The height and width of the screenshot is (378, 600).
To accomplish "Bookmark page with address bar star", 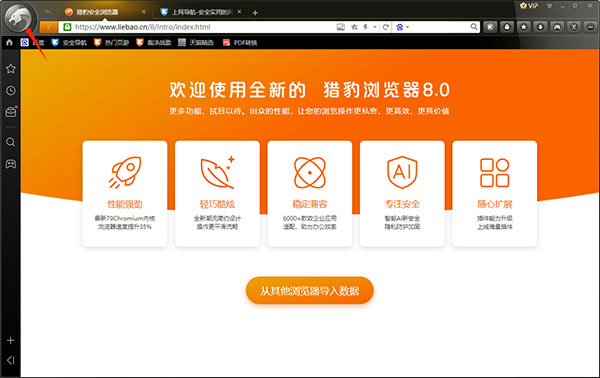I will [354, 27].
